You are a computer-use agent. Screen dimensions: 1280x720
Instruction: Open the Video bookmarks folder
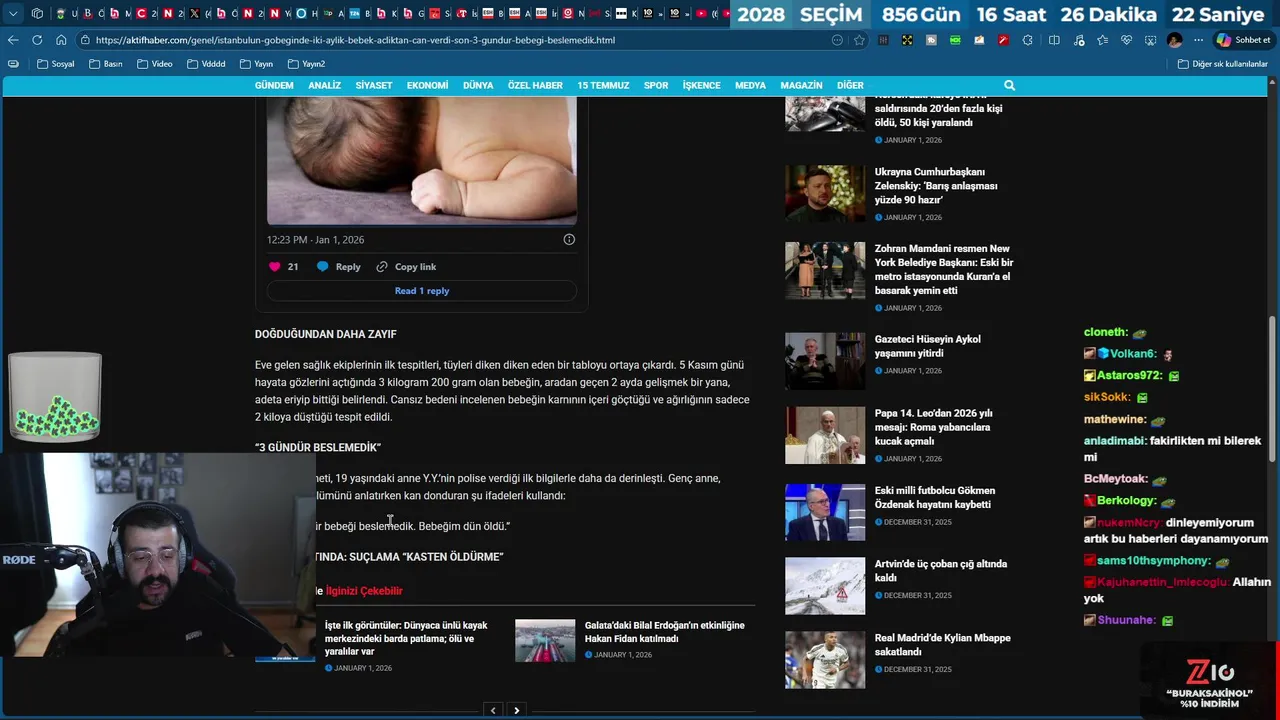(x=154, y=64)
